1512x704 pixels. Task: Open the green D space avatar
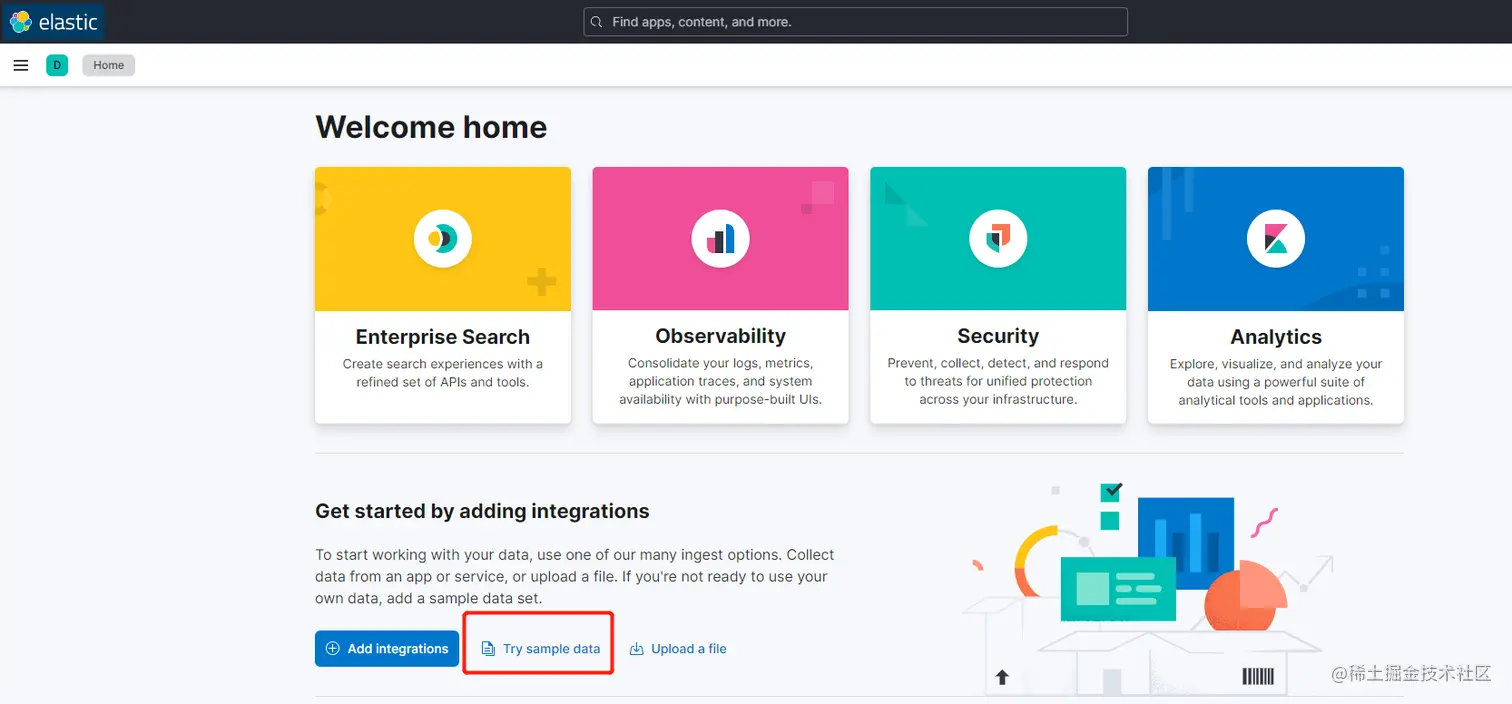[57, 65]
